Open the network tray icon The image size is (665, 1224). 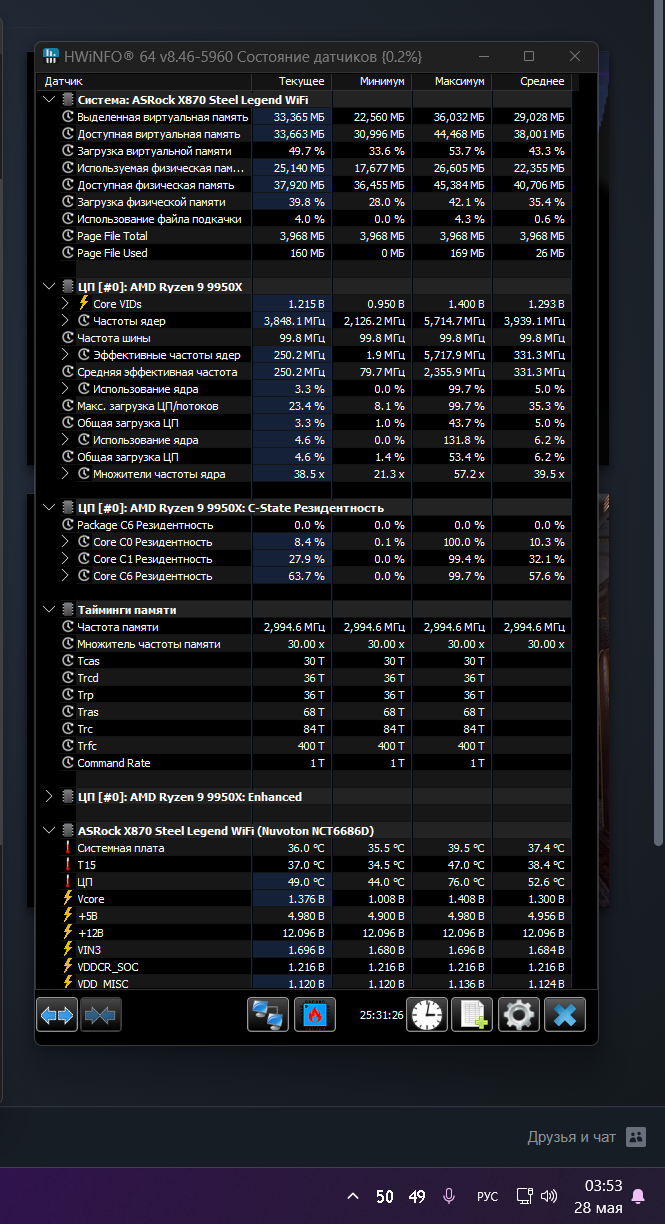523,1196
